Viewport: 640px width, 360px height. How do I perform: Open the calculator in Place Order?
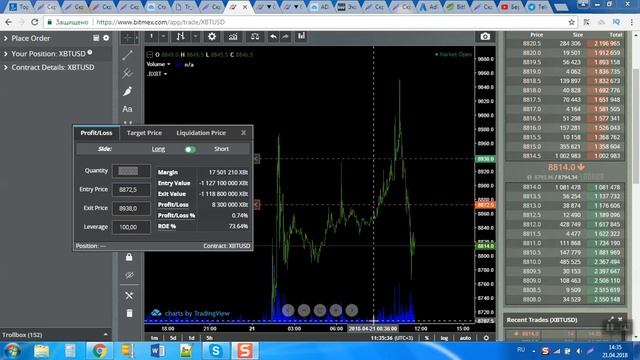[96, 38]
